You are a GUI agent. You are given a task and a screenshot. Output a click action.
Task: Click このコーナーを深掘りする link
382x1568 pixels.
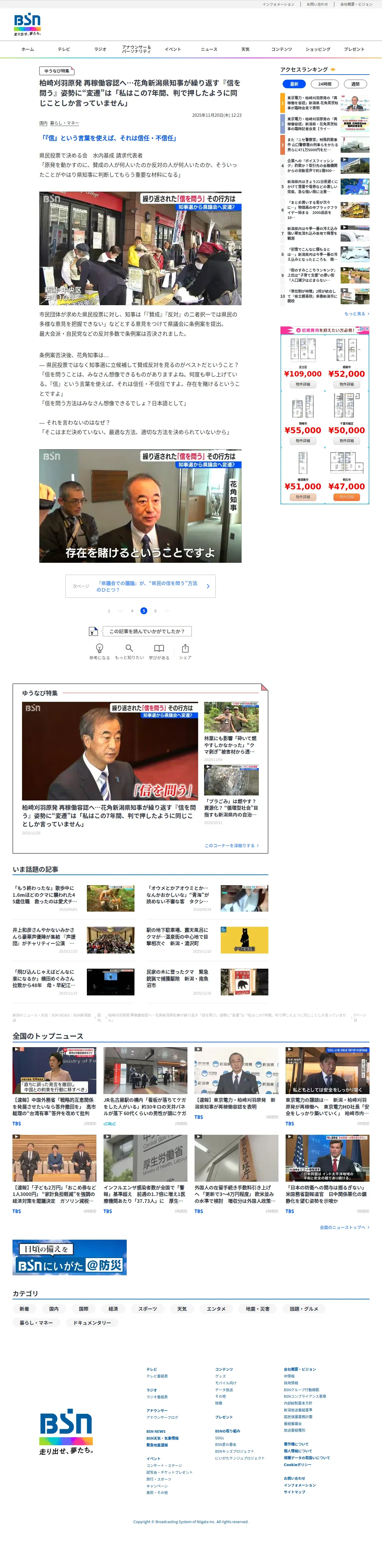[231, 845]
